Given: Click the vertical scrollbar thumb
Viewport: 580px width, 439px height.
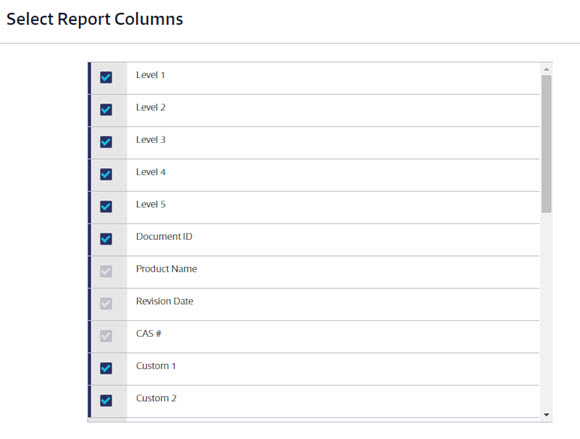Looking at the screenshot, I should coord(546,144).
